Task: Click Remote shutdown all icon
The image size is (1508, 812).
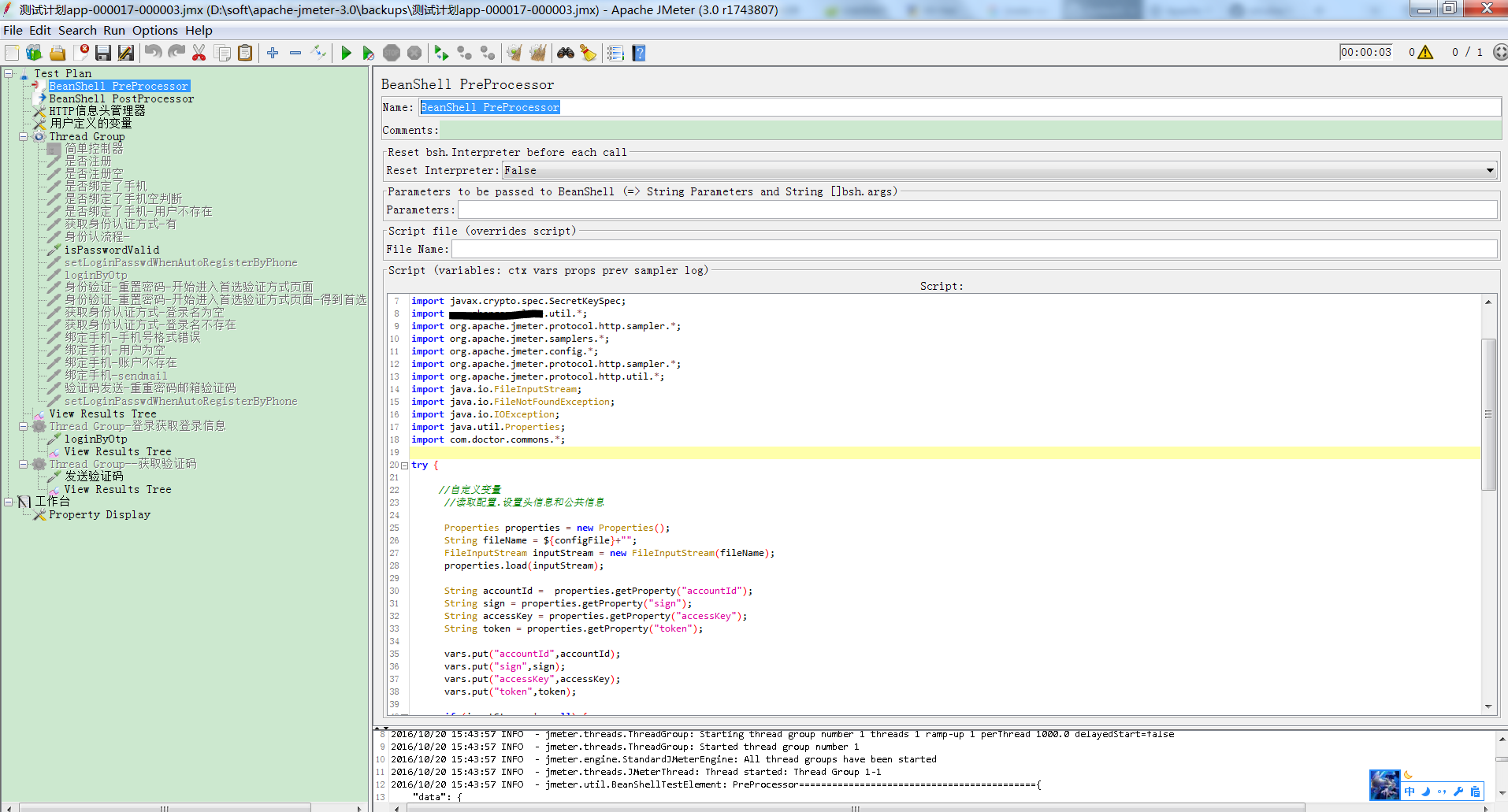Action: (488, 53)
